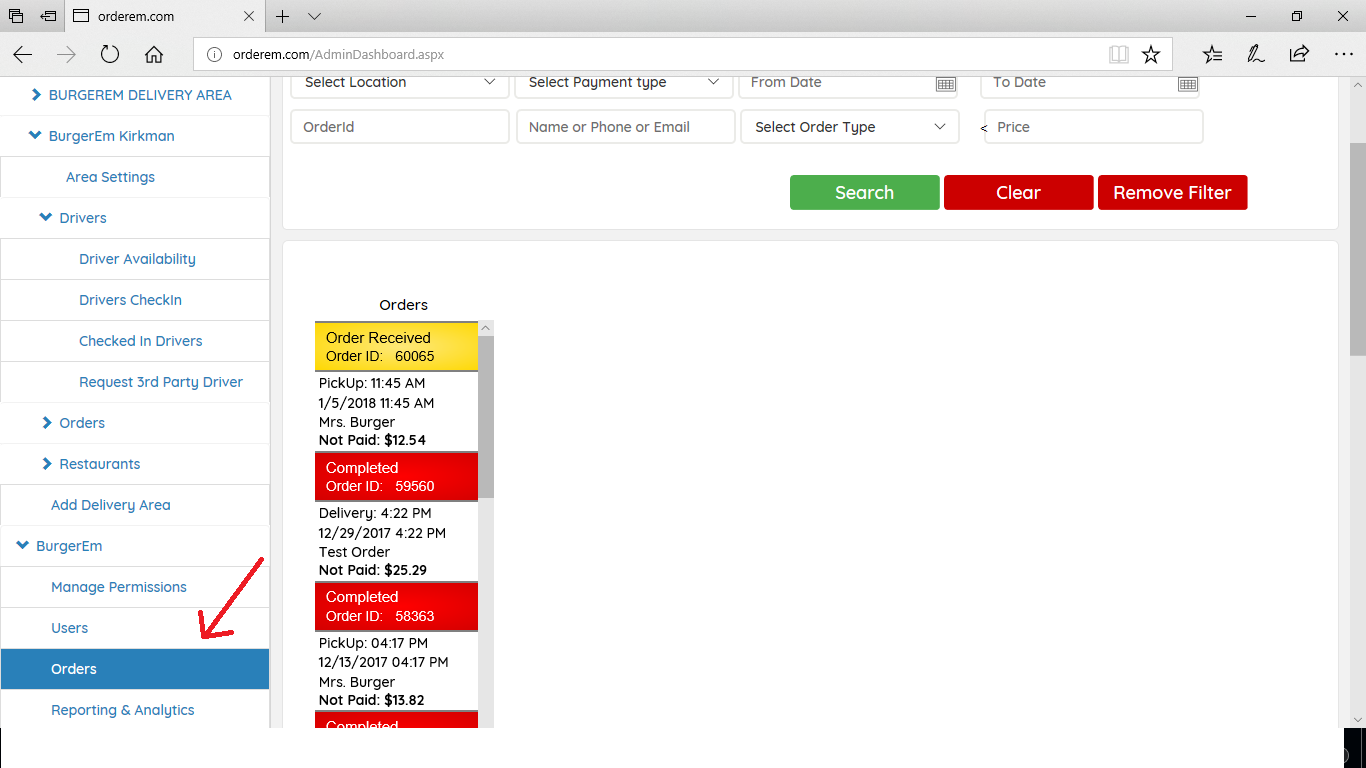Click the Remove Filter button
Viewport: 1366px width, 768px height.
point(1172,193)
